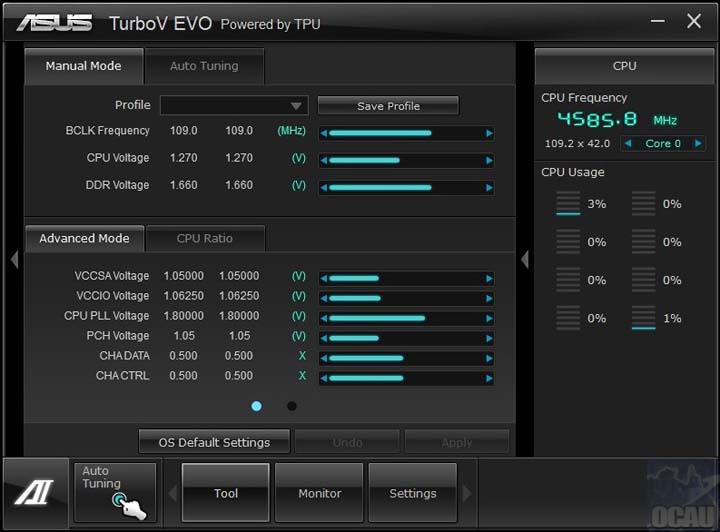Decrease BCLK Frequency with left arrow
The image size is (720, 532).
click(324, 134)
